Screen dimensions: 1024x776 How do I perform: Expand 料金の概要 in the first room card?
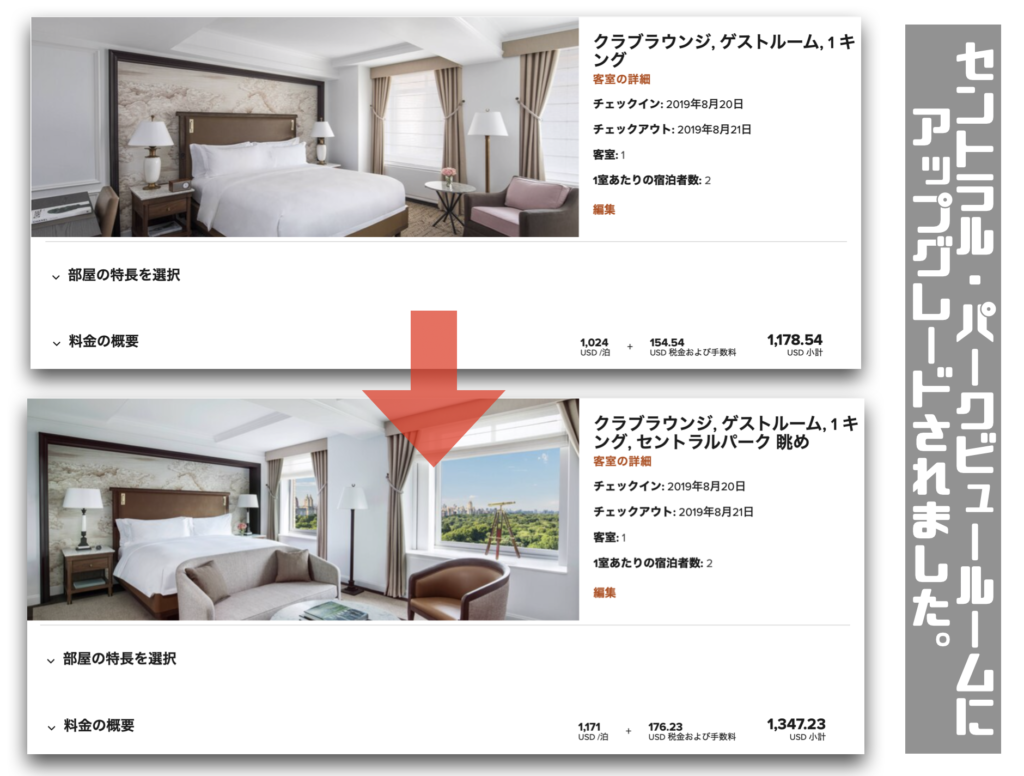[x=95, y=342]
